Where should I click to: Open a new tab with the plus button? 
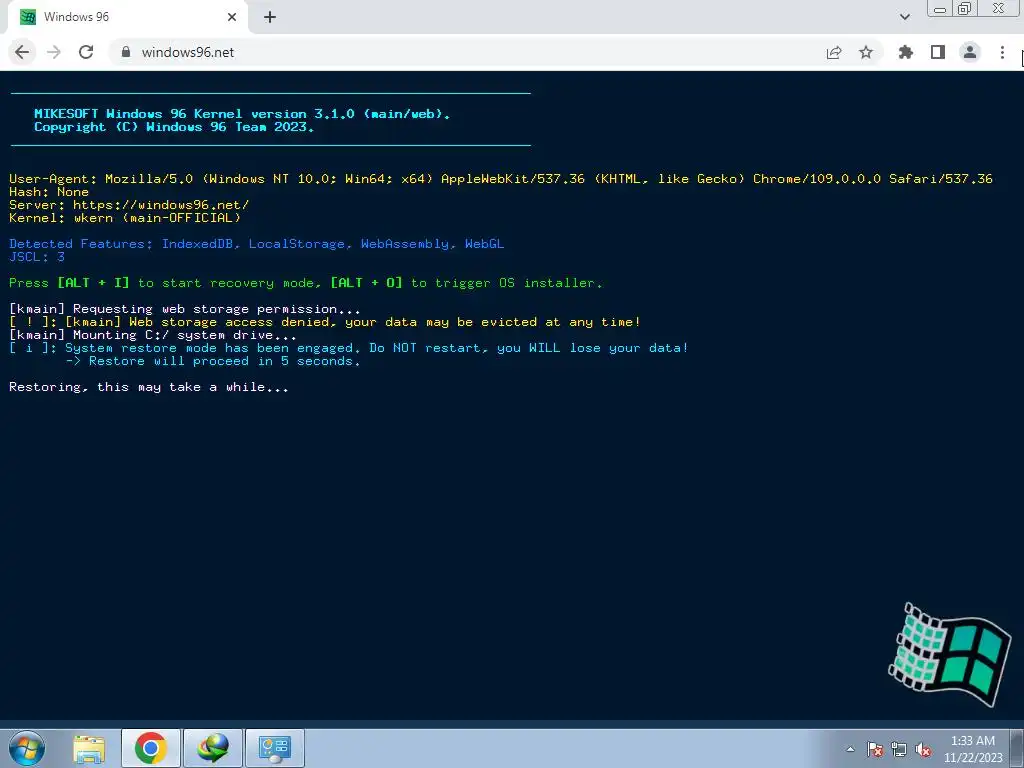[x=270, y=17]
